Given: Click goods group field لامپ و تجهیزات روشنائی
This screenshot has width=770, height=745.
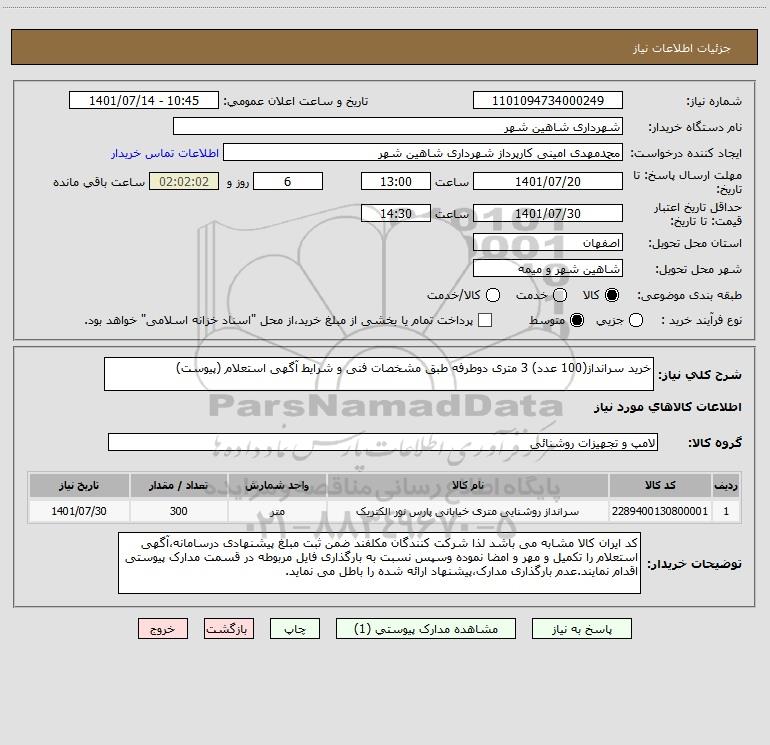Looking at the screenshot, I should 383,442.
